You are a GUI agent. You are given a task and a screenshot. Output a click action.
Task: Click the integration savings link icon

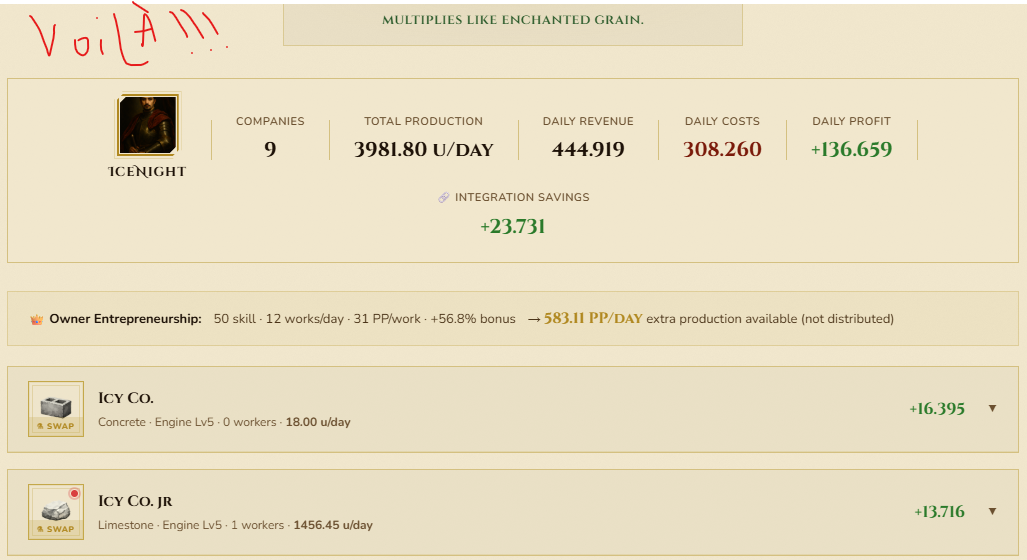[443, 197]
